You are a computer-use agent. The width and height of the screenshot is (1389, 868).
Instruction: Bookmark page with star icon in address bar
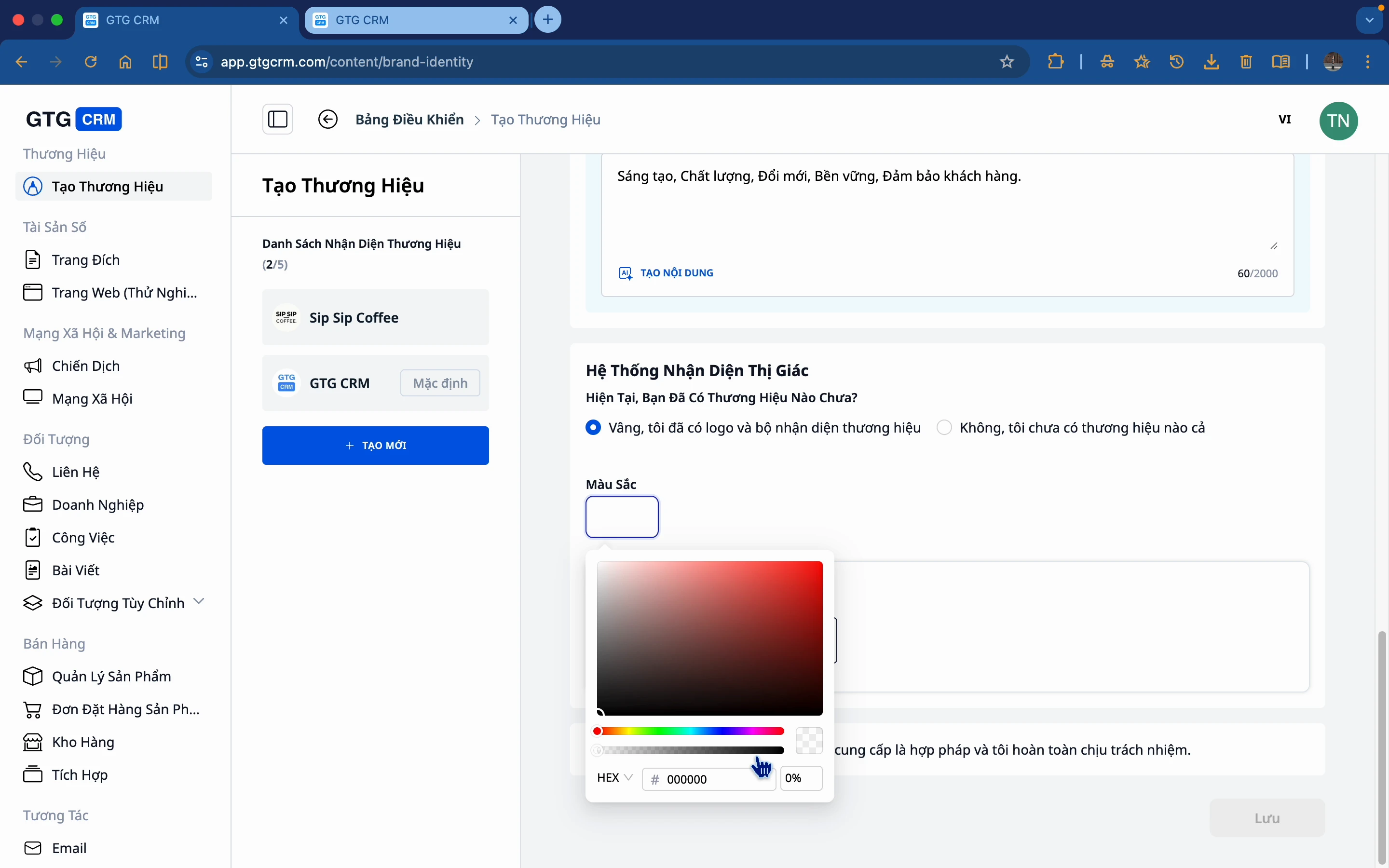coord(1007,61)
